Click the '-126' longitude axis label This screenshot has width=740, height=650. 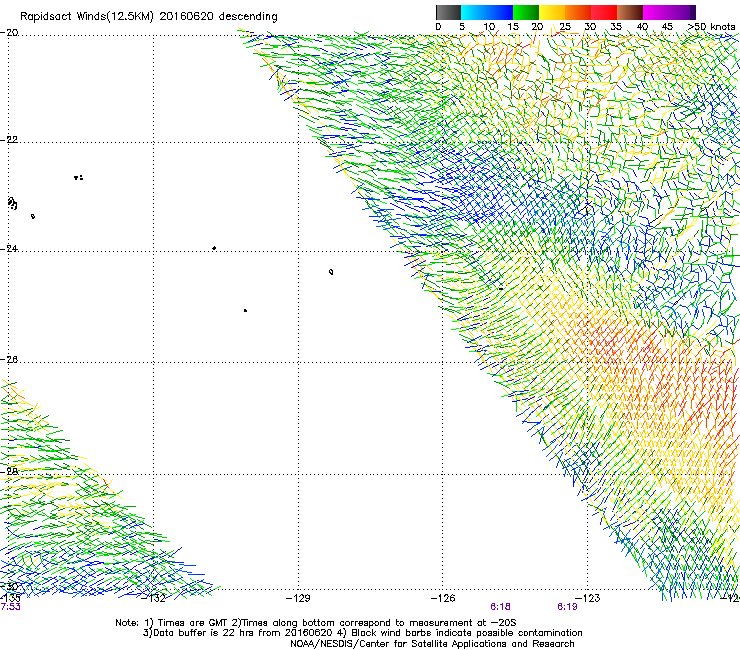443,599
